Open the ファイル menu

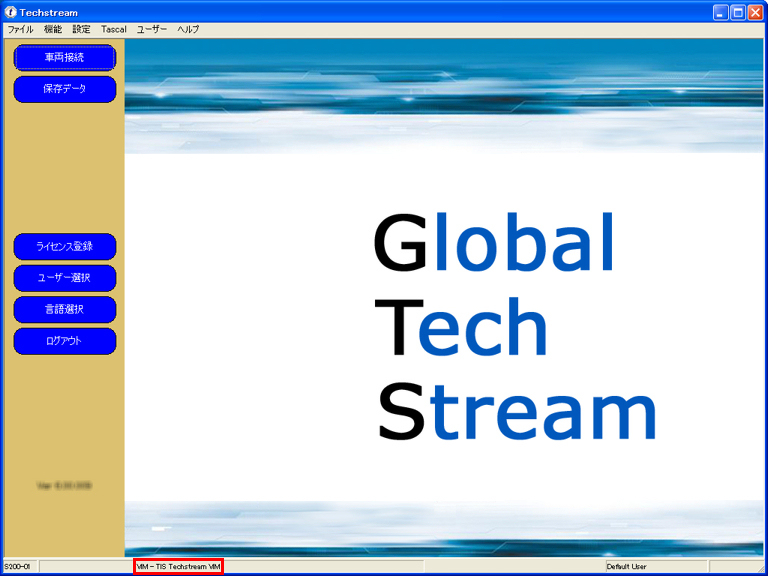pyautogui.click(x=20, y=29)
